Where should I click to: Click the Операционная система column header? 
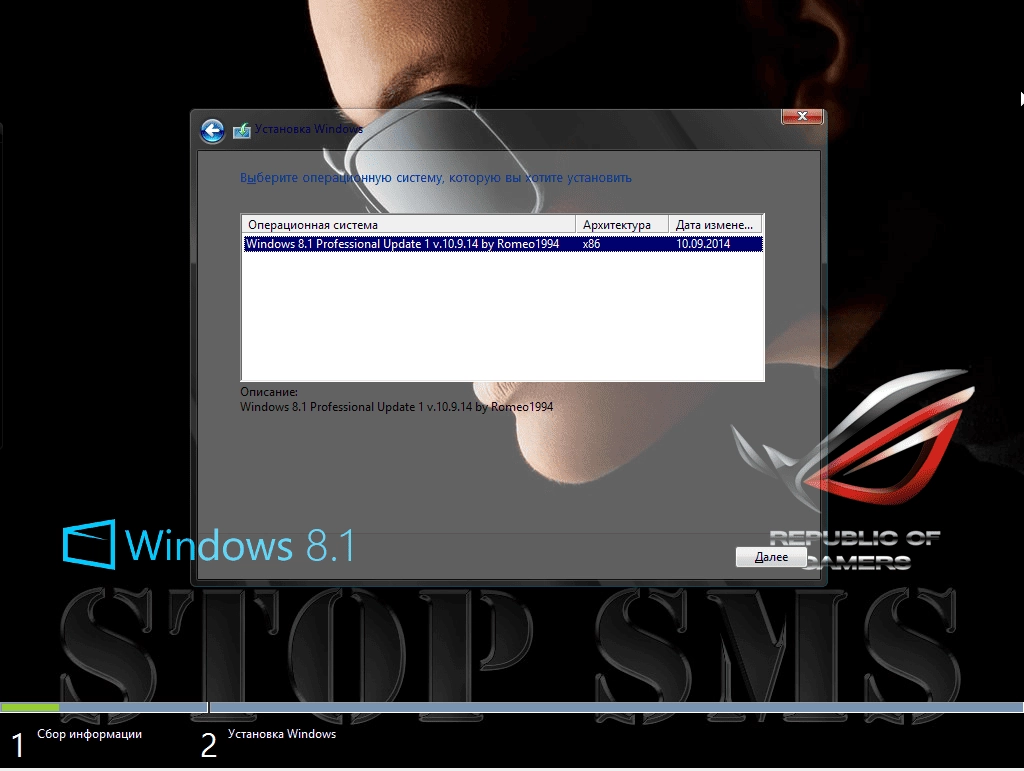pos(408,225)
